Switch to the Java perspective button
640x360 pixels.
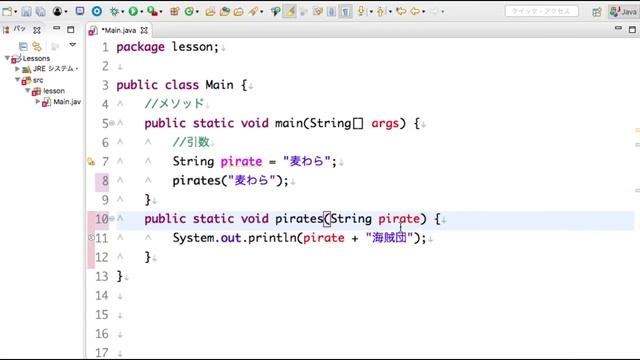(623, 11)
